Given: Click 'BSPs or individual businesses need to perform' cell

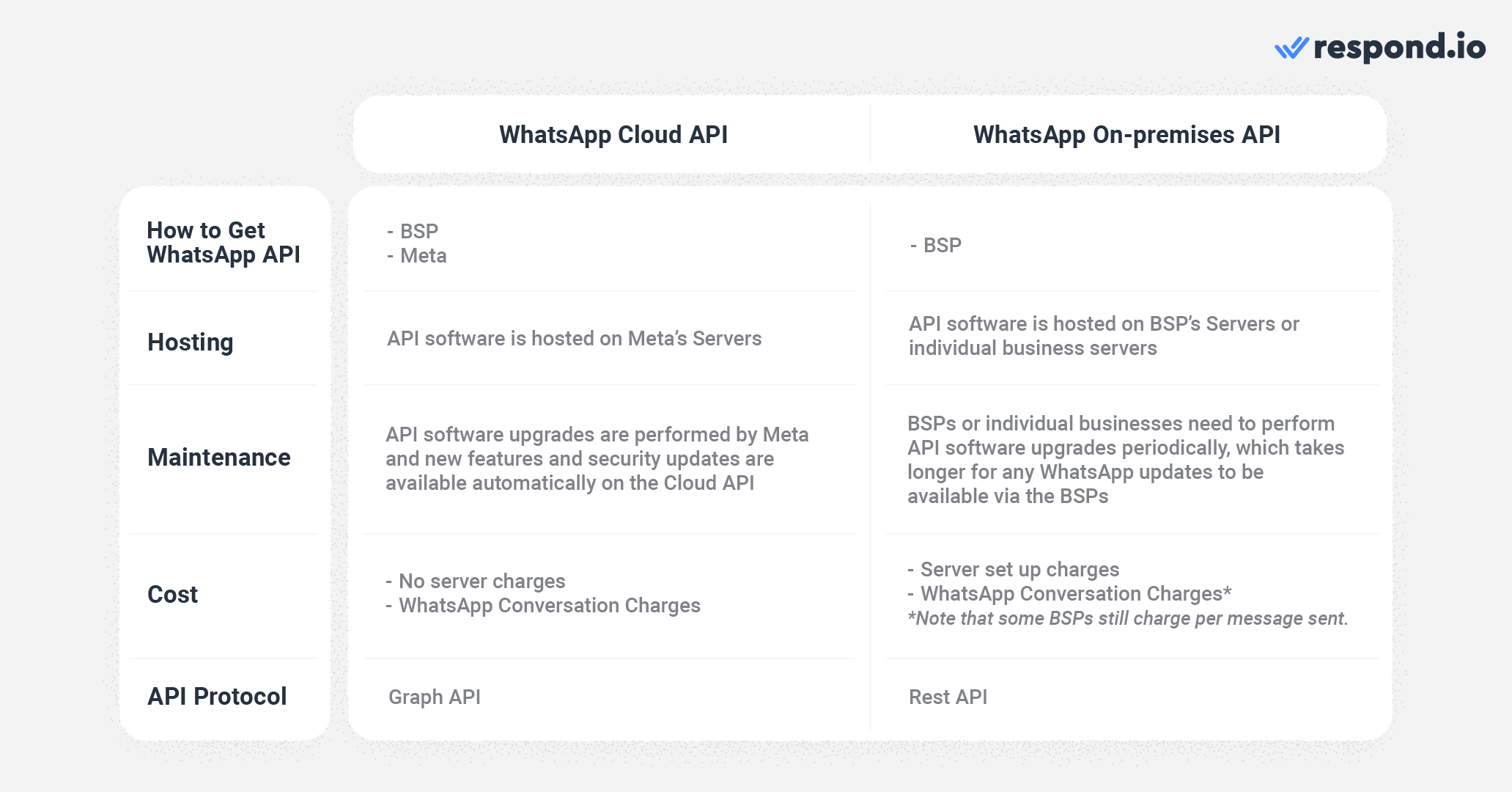Looking at the screenshot, I should click(x=1126, y=460).
